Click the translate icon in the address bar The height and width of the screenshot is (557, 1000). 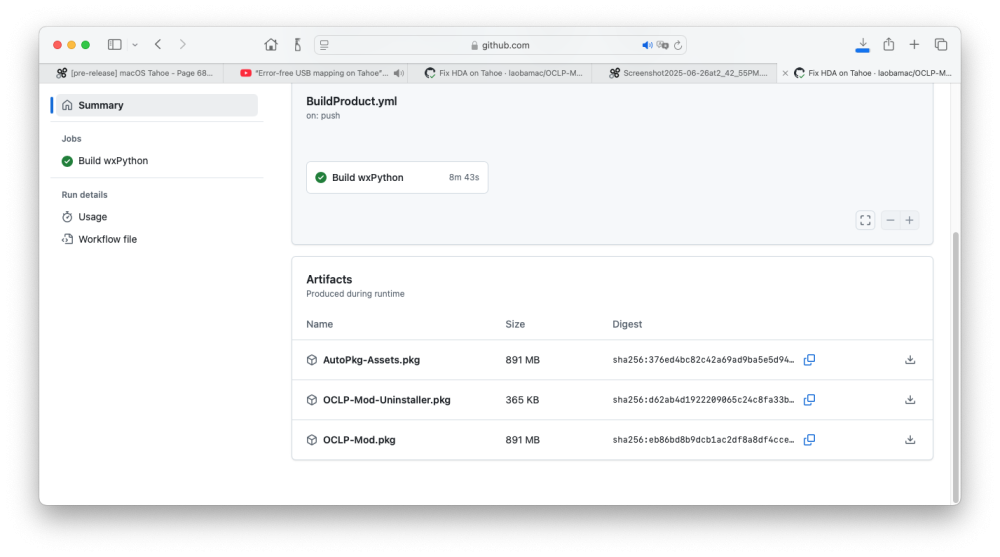pos(663,45)
